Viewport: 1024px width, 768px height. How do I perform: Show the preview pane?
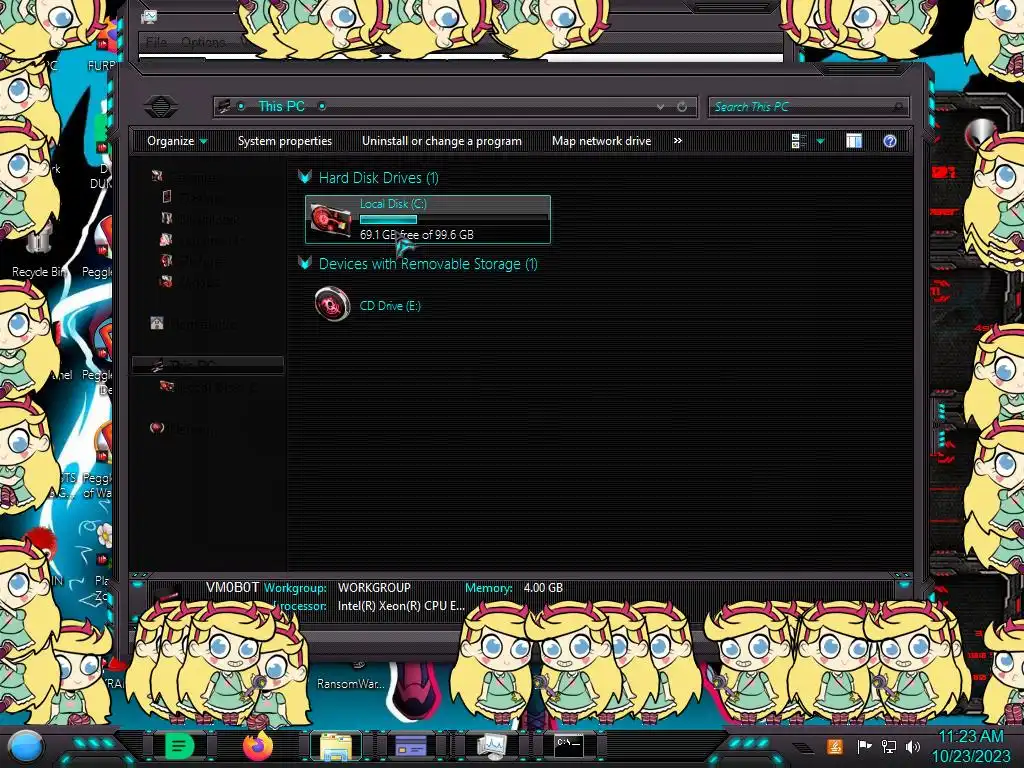point(854,141)
